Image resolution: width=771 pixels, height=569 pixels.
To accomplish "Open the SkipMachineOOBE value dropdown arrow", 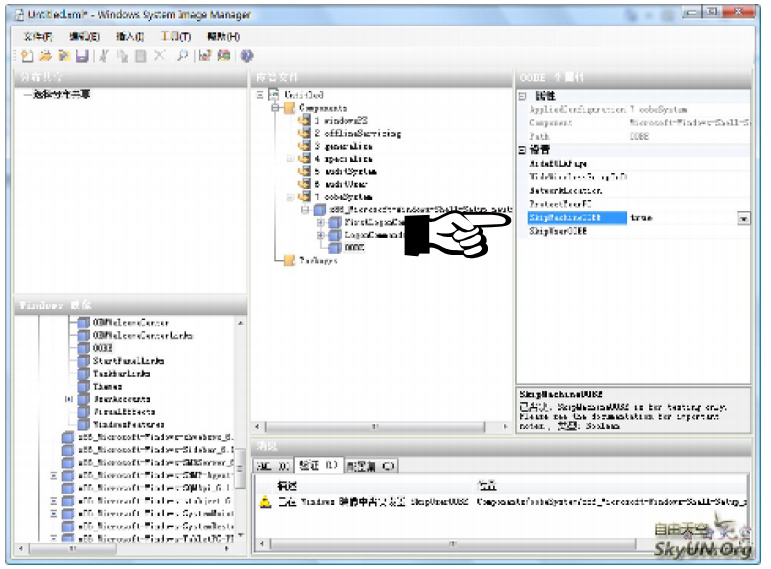I will [x=744, y=218].
